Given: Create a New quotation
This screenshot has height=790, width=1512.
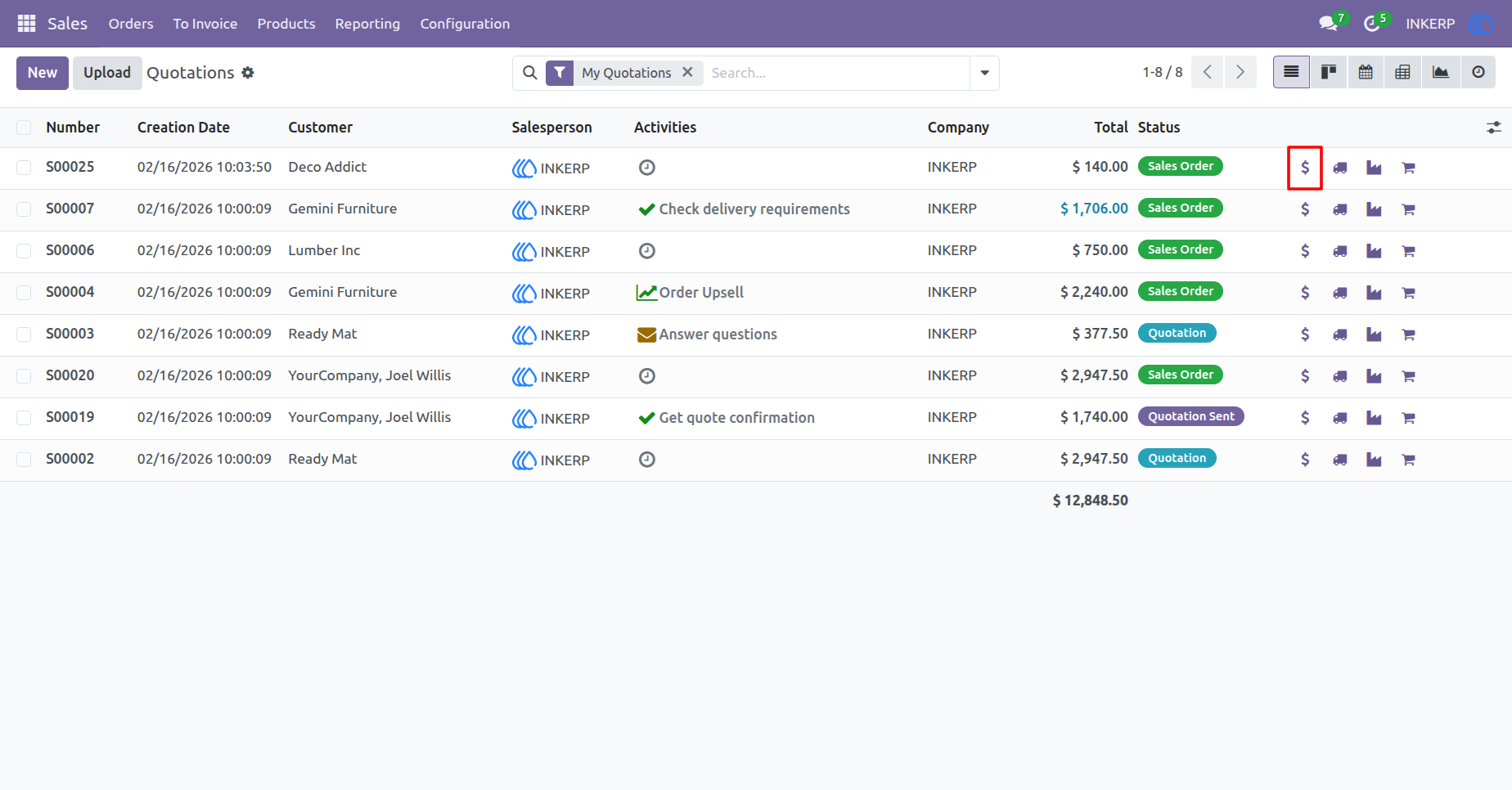Looking at the screenshot, I should point(43,73).
